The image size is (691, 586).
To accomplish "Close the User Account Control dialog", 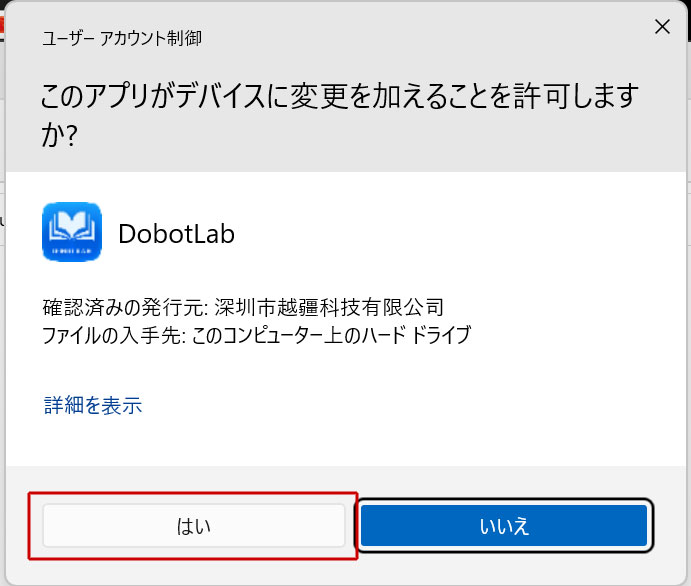I will click(661, 27).
